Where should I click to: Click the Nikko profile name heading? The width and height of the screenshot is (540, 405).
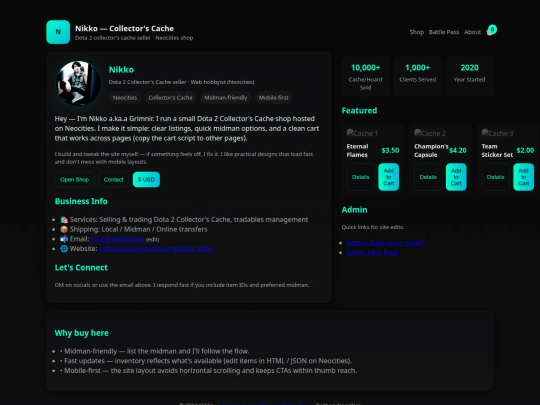[121, 70]
